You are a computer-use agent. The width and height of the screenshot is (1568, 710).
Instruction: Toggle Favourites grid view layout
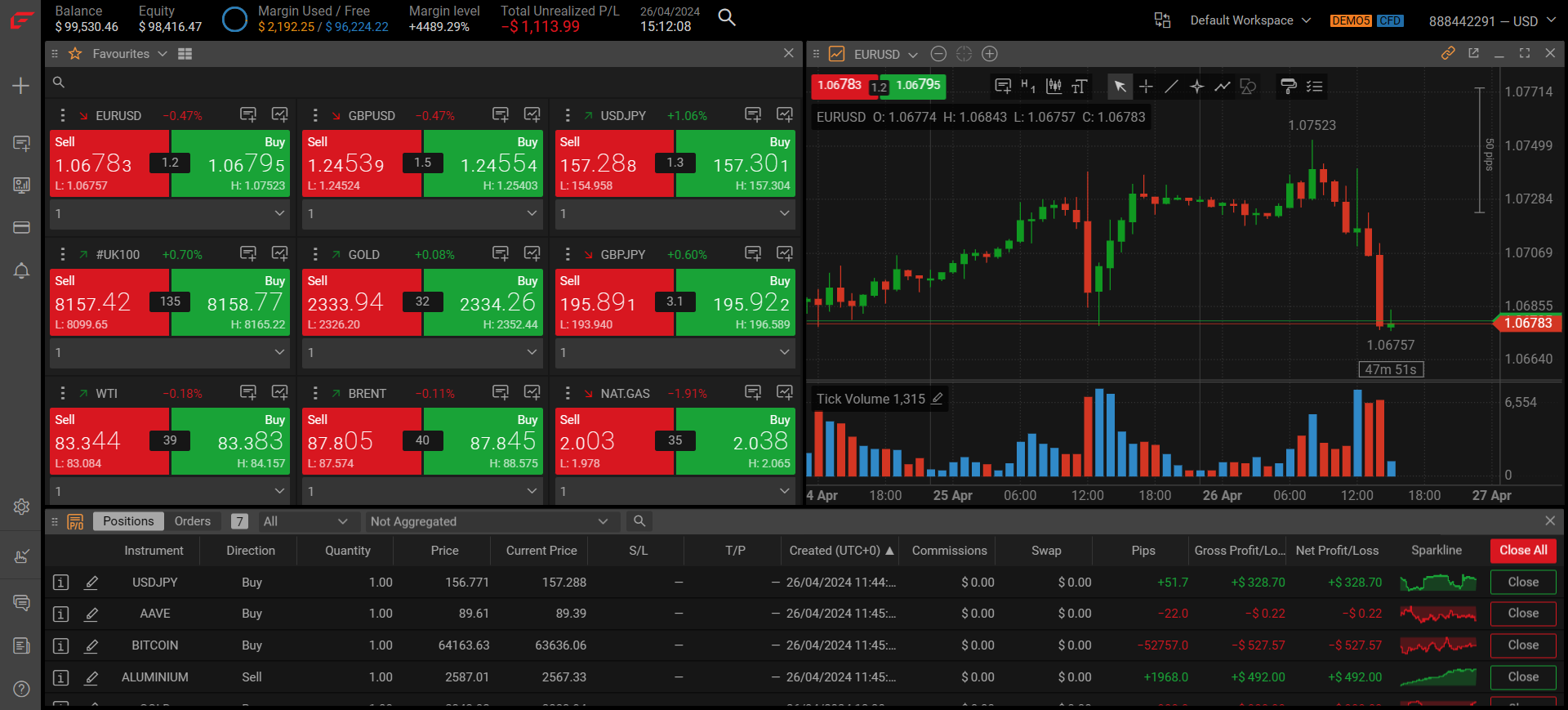(x=185, y=54)
